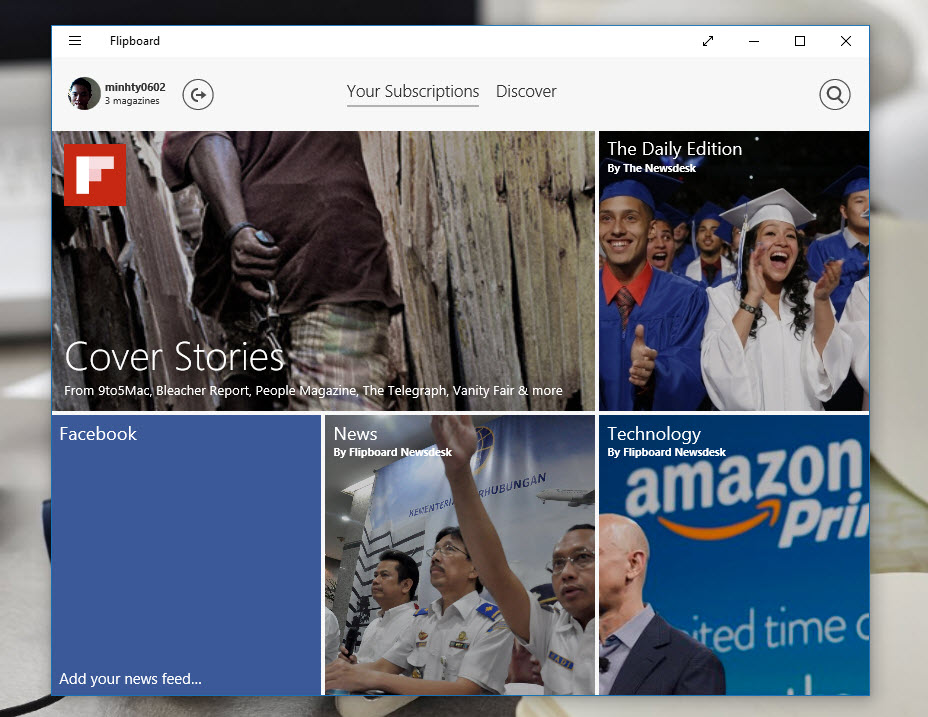Minimize the Flipboard window

(x=754, y=41)
